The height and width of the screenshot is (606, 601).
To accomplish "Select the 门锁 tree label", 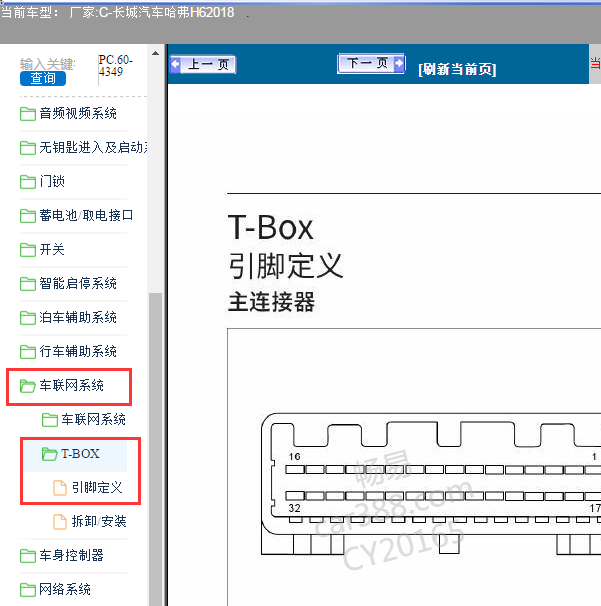I will pyautogui.click(x=52, y=181).
